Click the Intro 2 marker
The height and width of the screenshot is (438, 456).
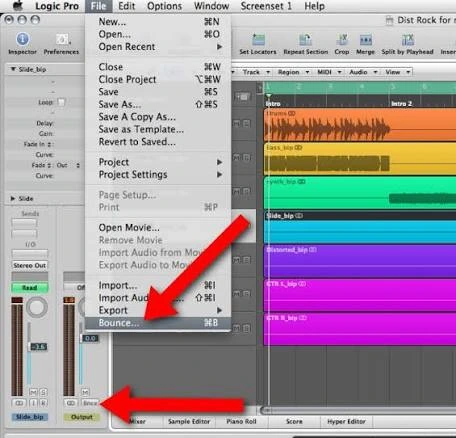401,104
